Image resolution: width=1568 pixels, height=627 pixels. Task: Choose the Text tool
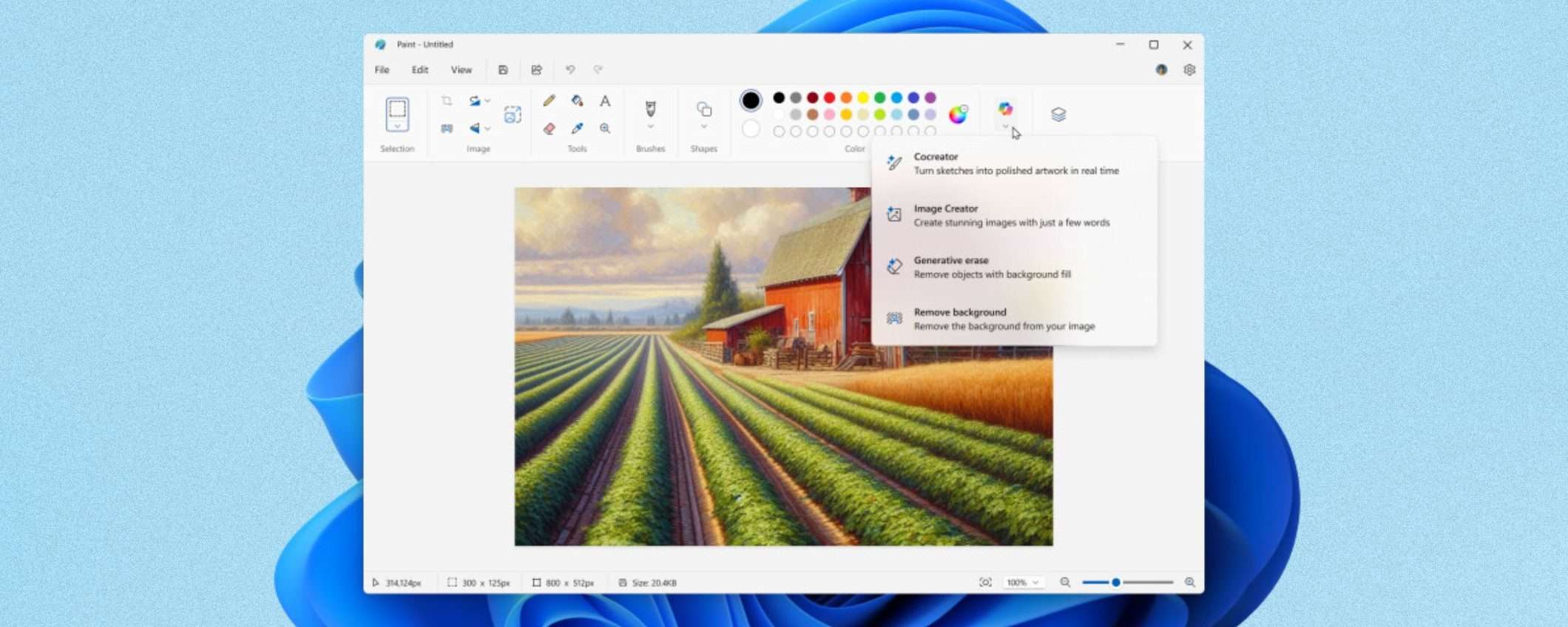pyautogui.click(x=605, y=101)
